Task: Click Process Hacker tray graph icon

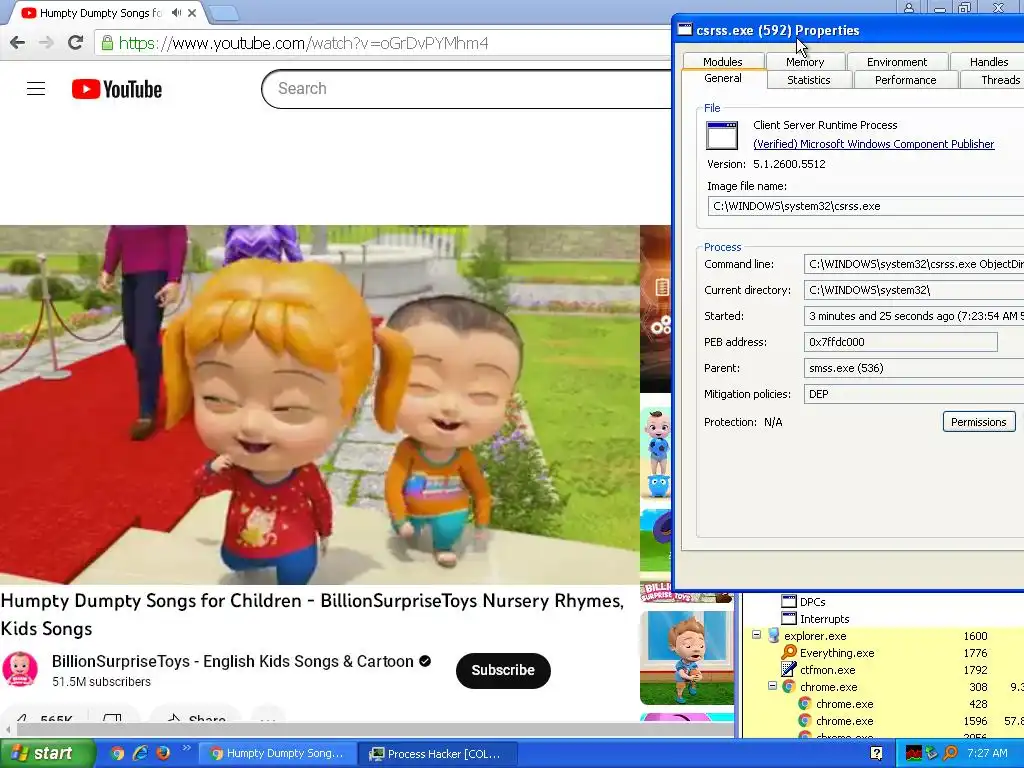Action: pos(914,753)
